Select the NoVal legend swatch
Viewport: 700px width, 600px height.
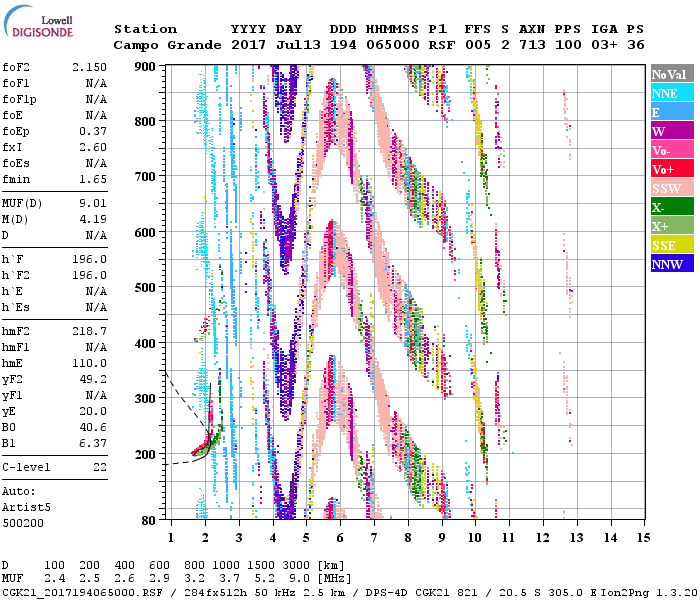tap(671, 74)
